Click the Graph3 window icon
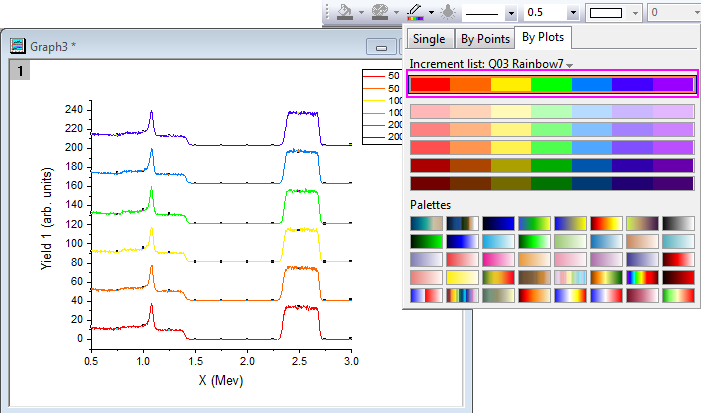This screenshot has width=701, height=413. click(18, 46)
